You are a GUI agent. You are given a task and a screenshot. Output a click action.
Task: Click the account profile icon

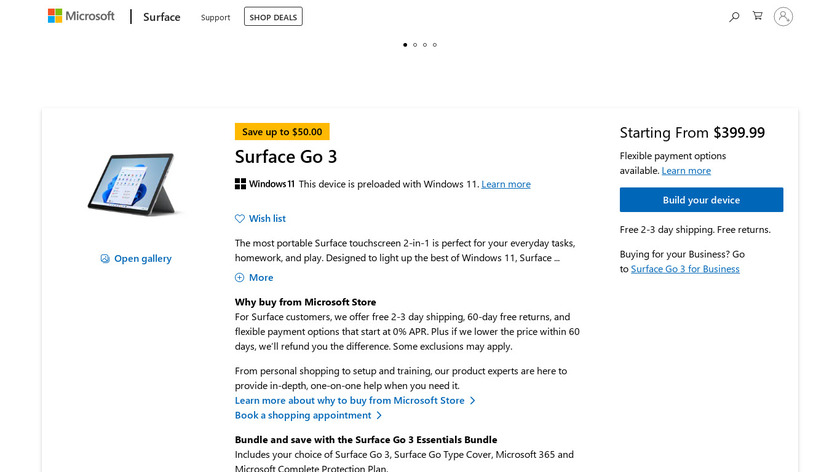click(783, 16)
